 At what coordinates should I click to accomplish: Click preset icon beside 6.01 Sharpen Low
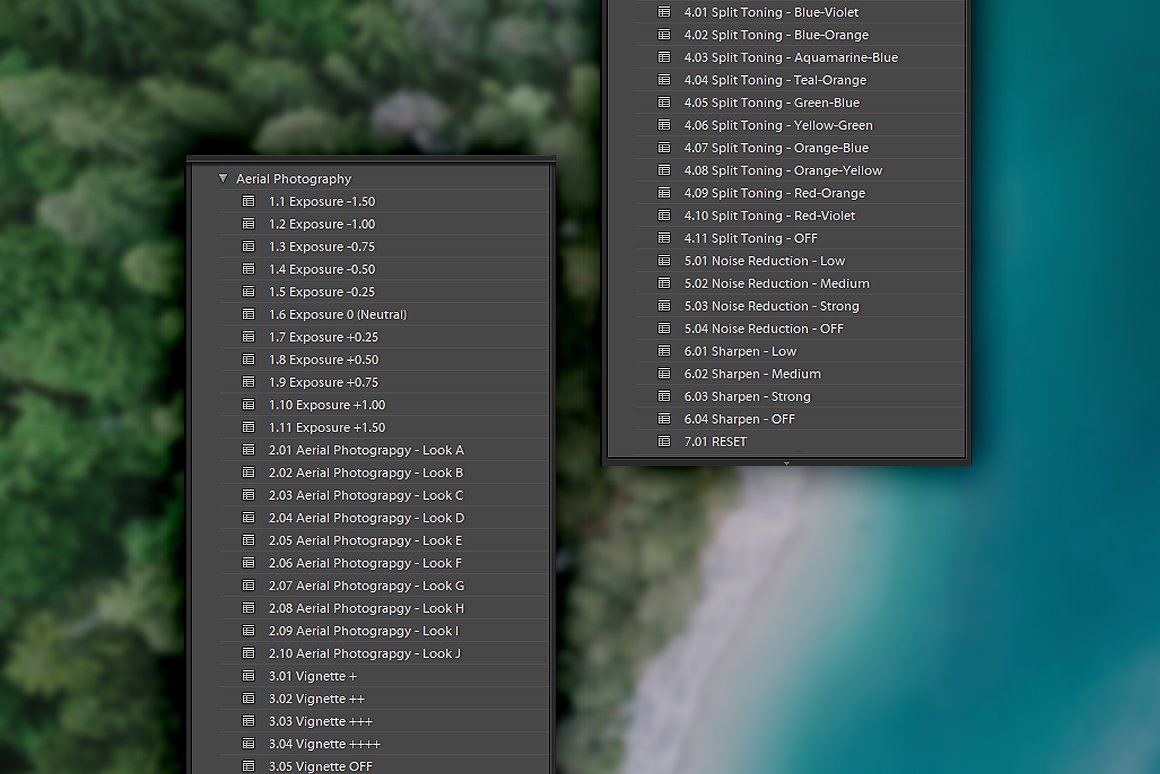tap(664, 351)
